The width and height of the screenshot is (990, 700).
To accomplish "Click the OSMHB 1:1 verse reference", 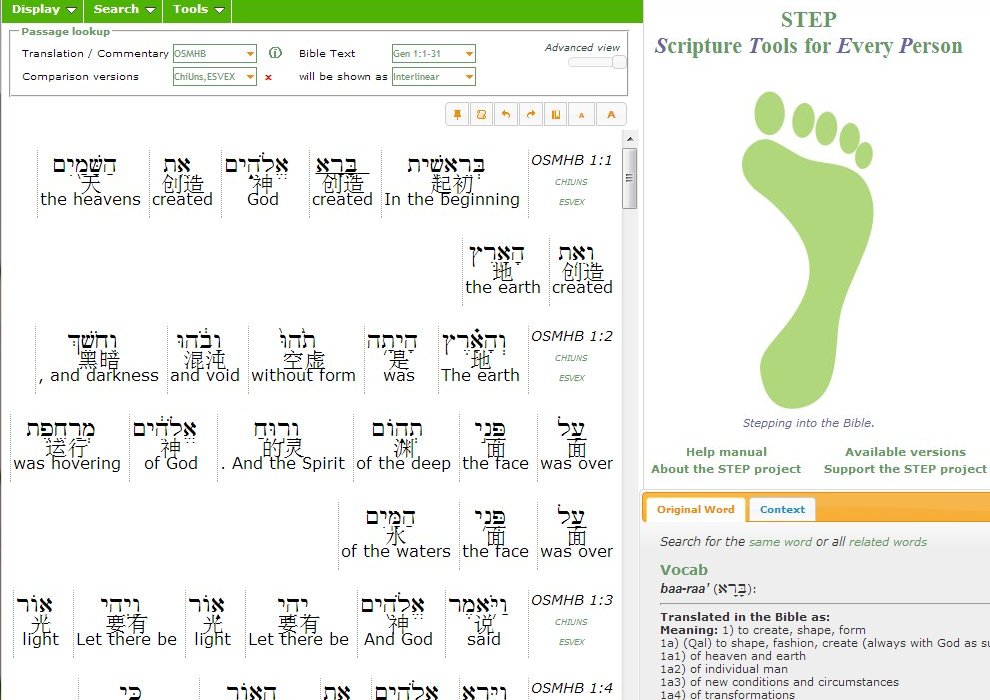I will [571, 160].
